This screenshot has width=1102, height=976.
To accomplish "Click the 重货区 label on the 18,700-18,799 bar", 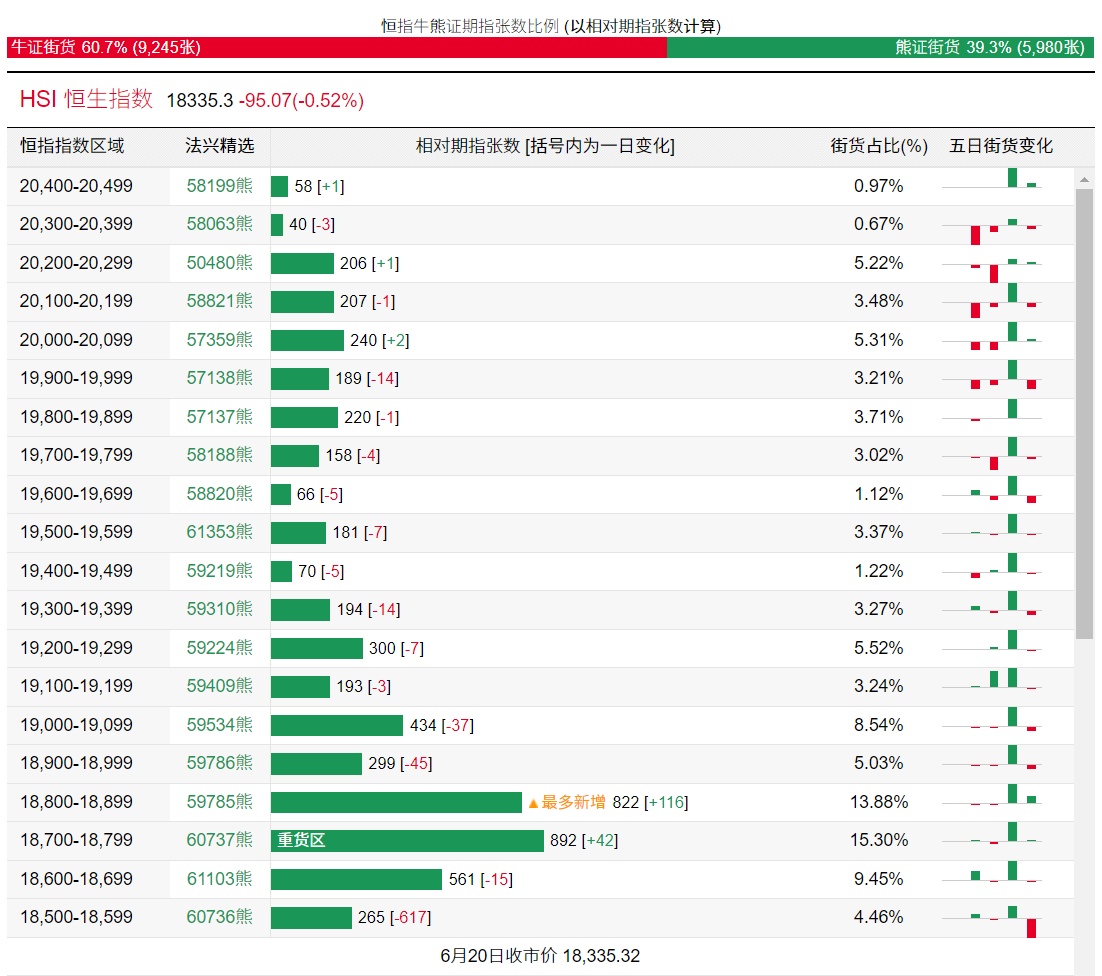I will [302, 841].
